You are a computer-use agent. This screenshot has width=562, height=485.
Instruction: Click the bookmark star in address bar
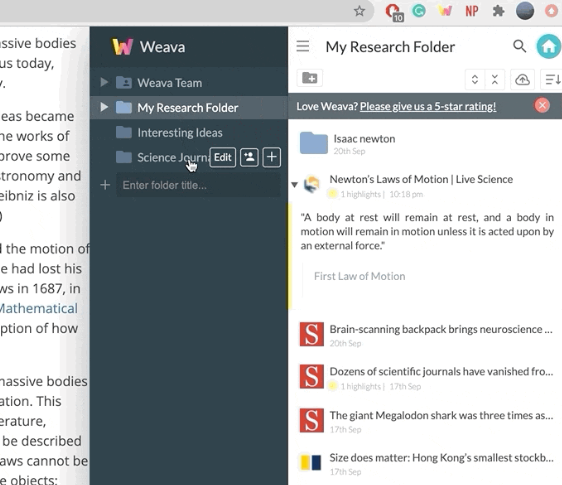pyautogui.click(x=359, y=11)
